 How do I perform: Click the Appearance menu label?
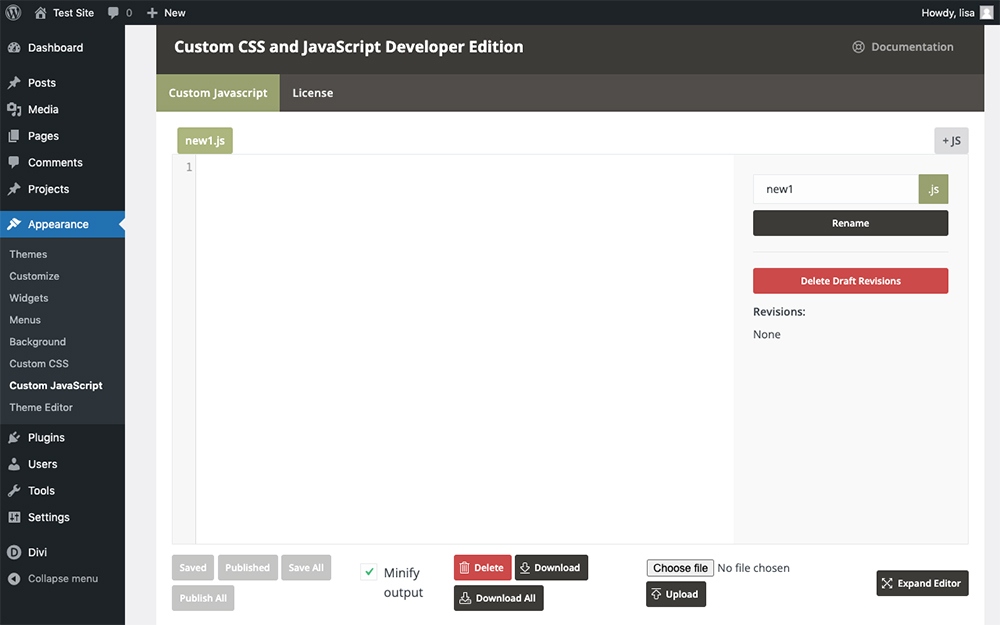(x=58, y=224)
